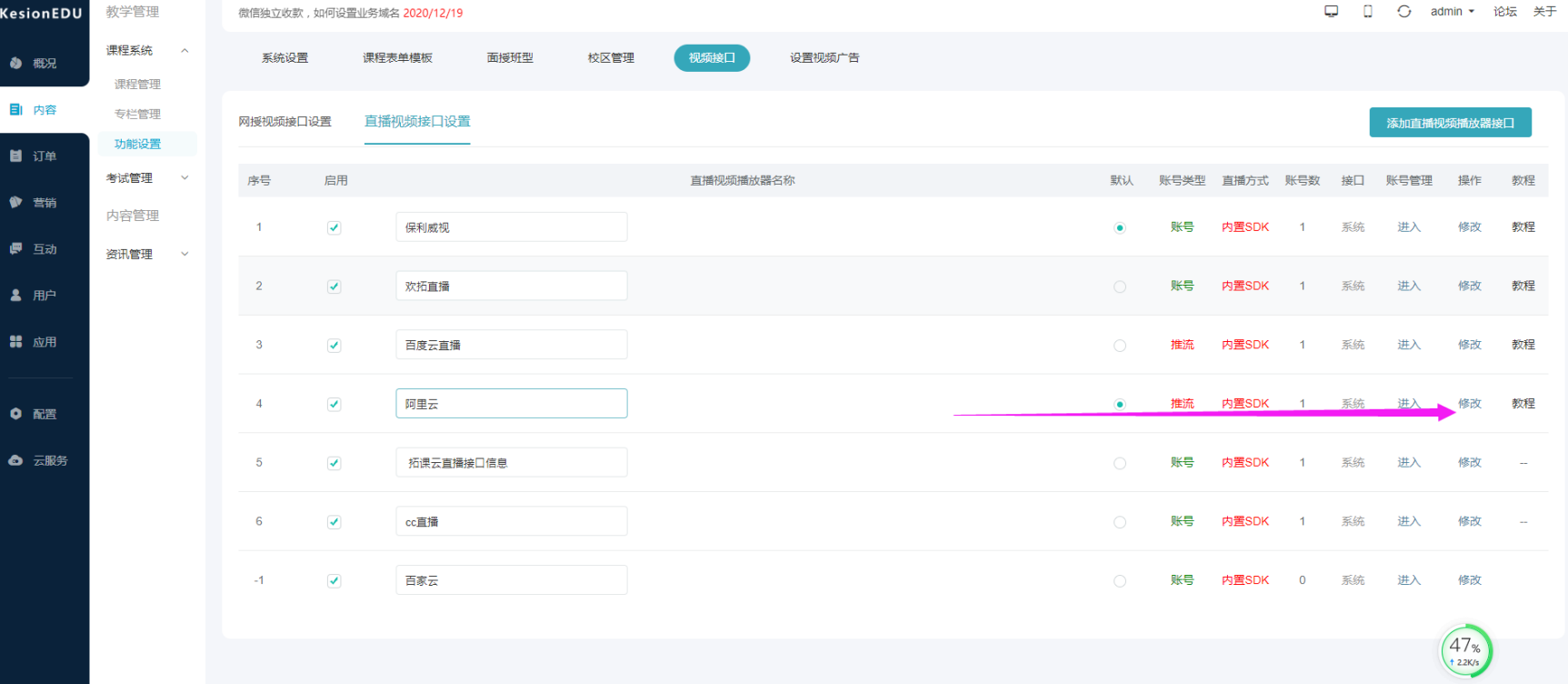
Task: Open the 设置视频广告 tab
Action: [x=824, y=58]
